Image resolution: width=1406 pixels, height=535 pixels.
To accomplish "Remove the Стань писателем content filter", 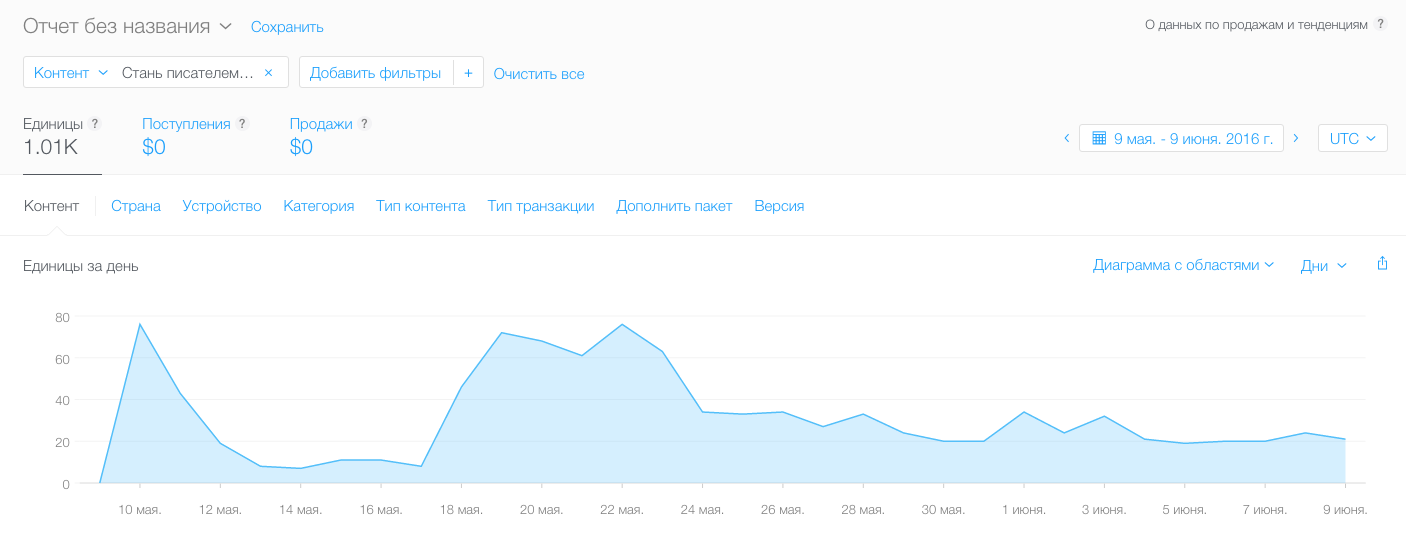I will [268, 73].
